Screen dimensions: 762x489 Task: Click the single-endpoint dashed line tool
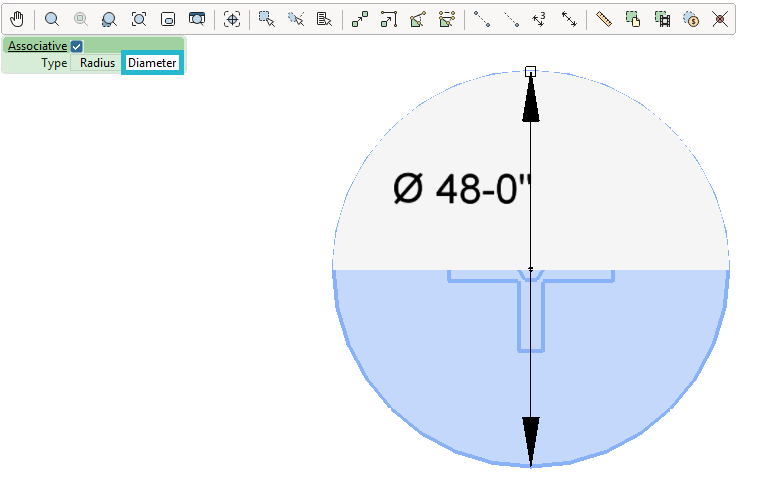(511, 19)
